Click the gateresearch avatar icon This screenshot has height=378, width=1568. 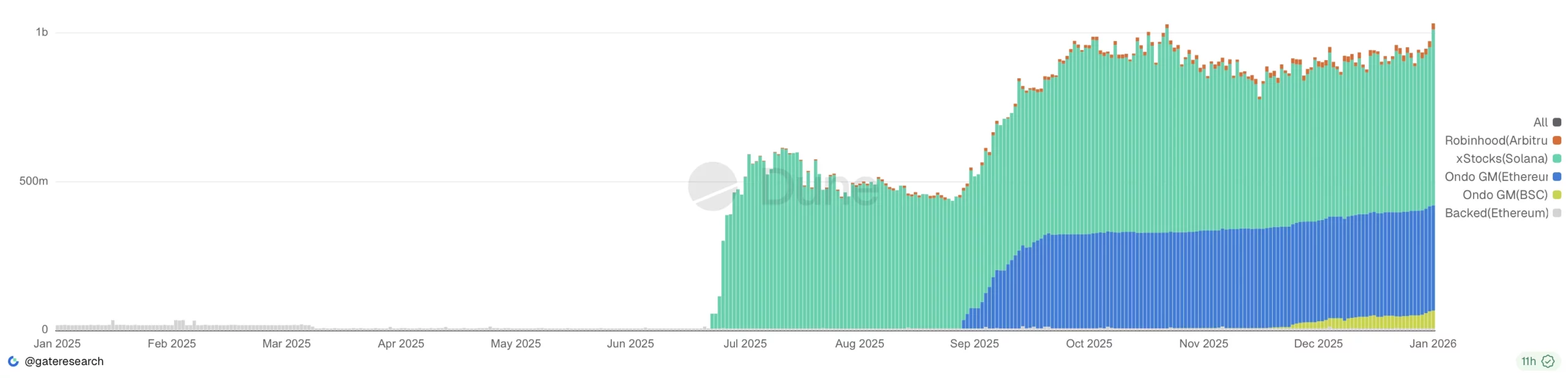click(x=13, y=361)
